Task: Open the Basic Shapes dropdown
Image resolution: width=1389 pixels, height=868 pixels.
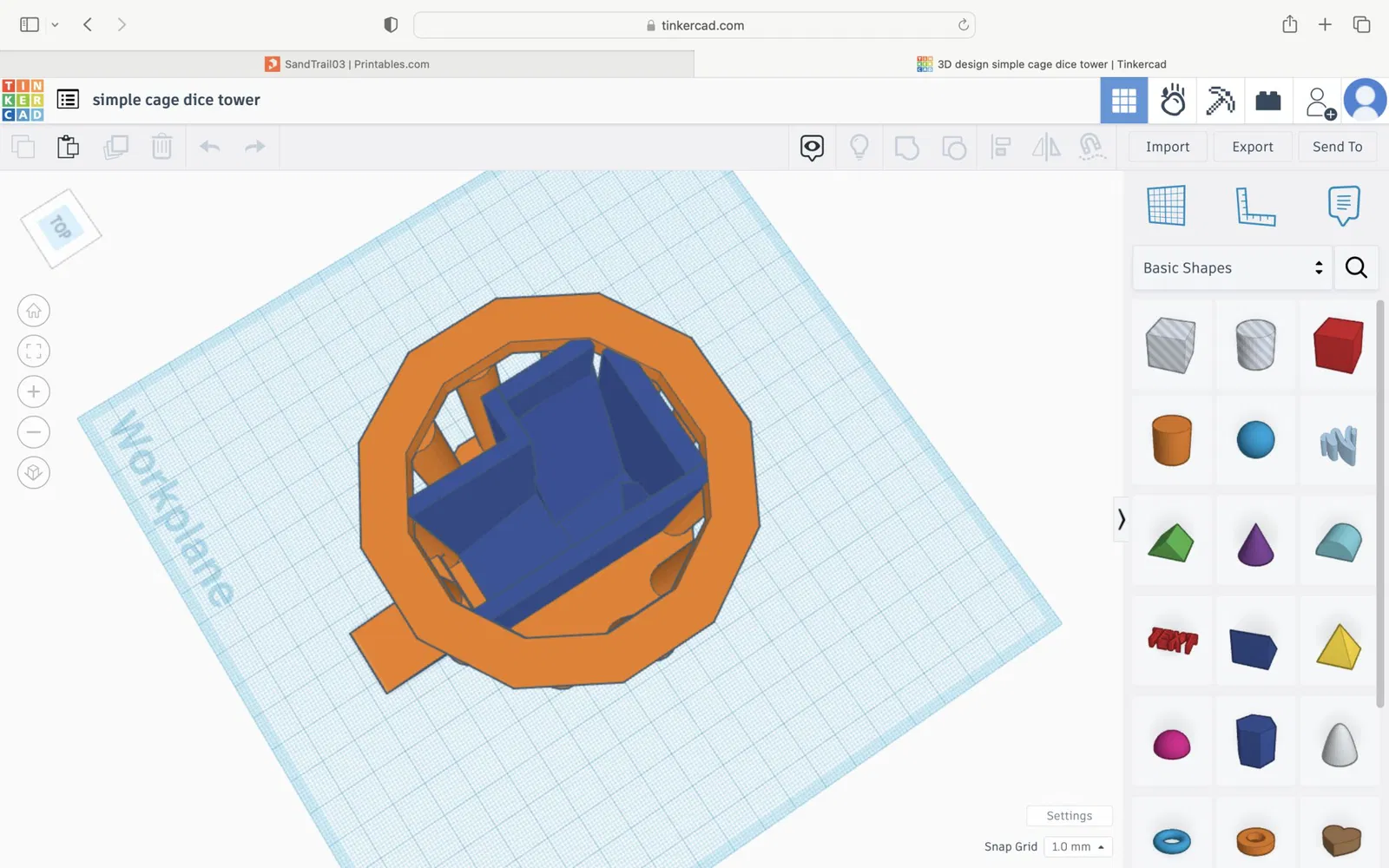Action: (1232, 268)
